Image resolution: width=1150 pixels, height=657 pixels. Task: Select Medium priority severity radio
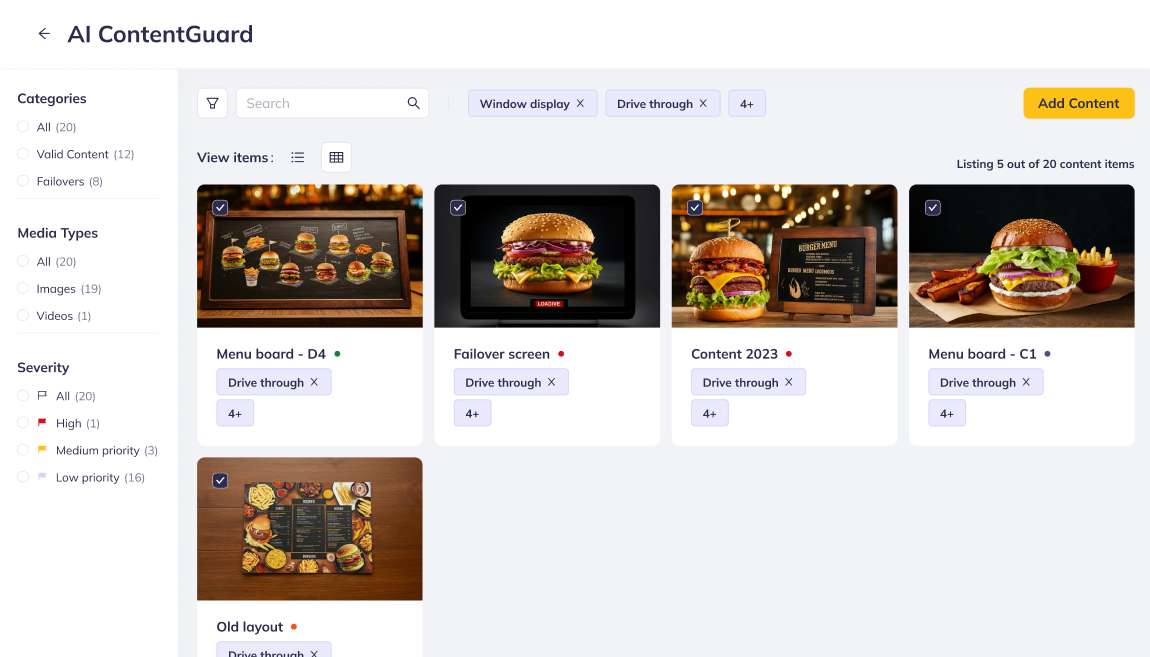pyautogui.click(x=23, y=449)
